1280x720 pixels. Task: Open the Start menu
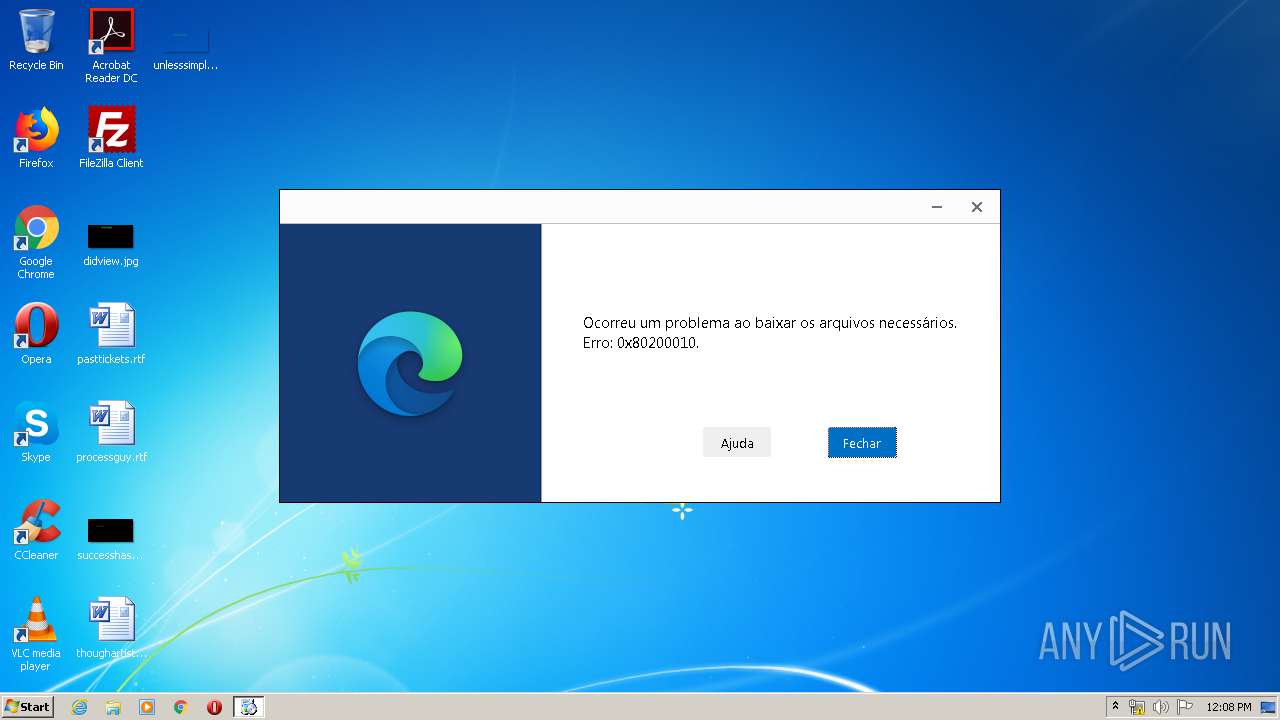(28, 707)
